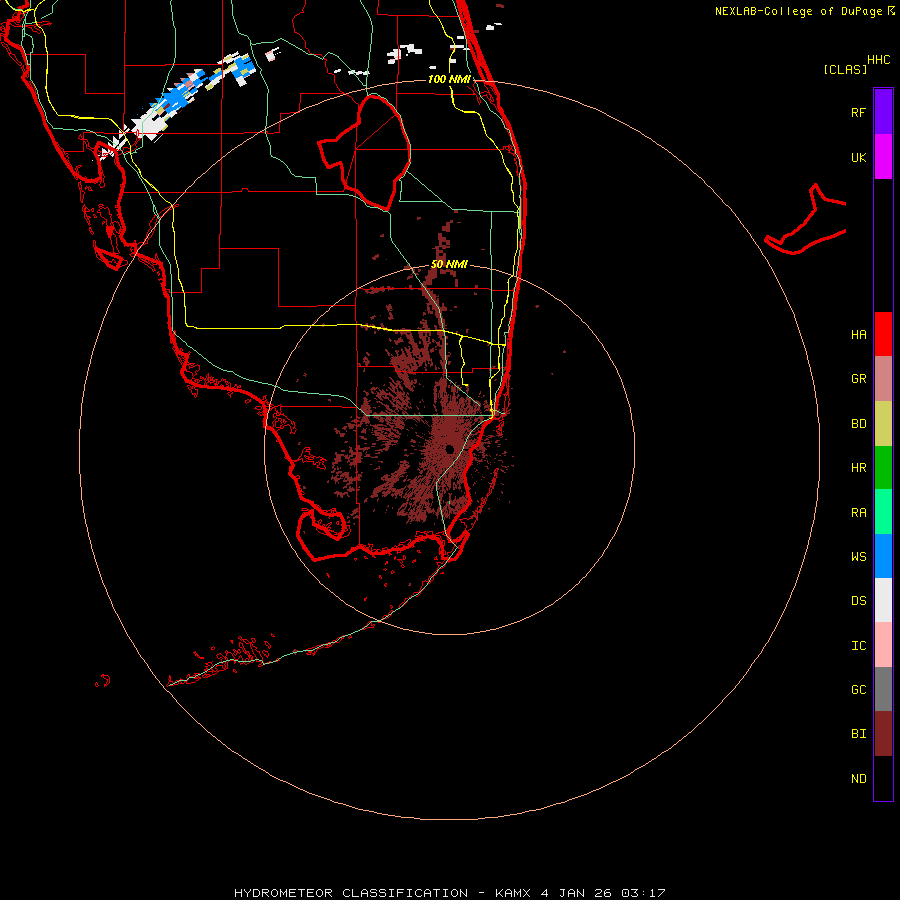
Task: Click the black radar site dot at center
Action: point(449,449)
